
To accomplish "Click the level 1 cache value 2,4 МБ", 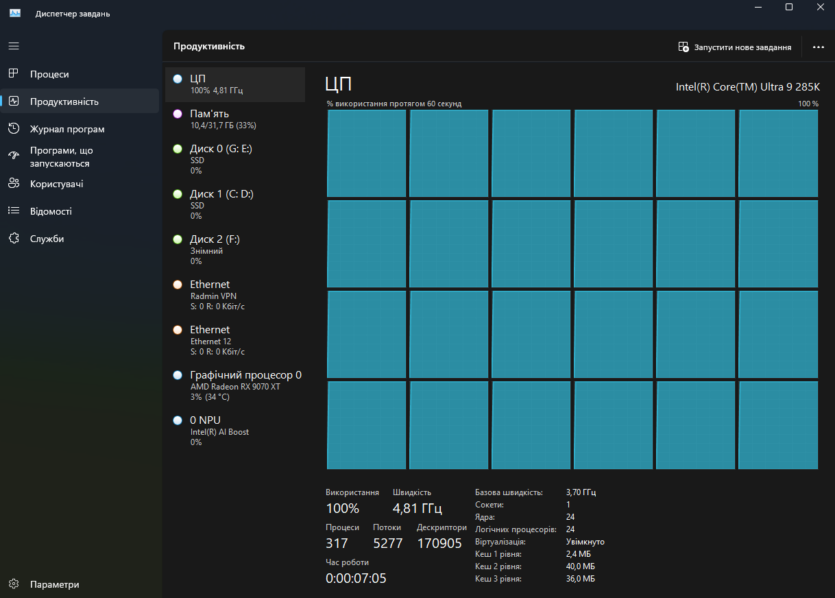I will pyautogui.click(x=578, y=554).
